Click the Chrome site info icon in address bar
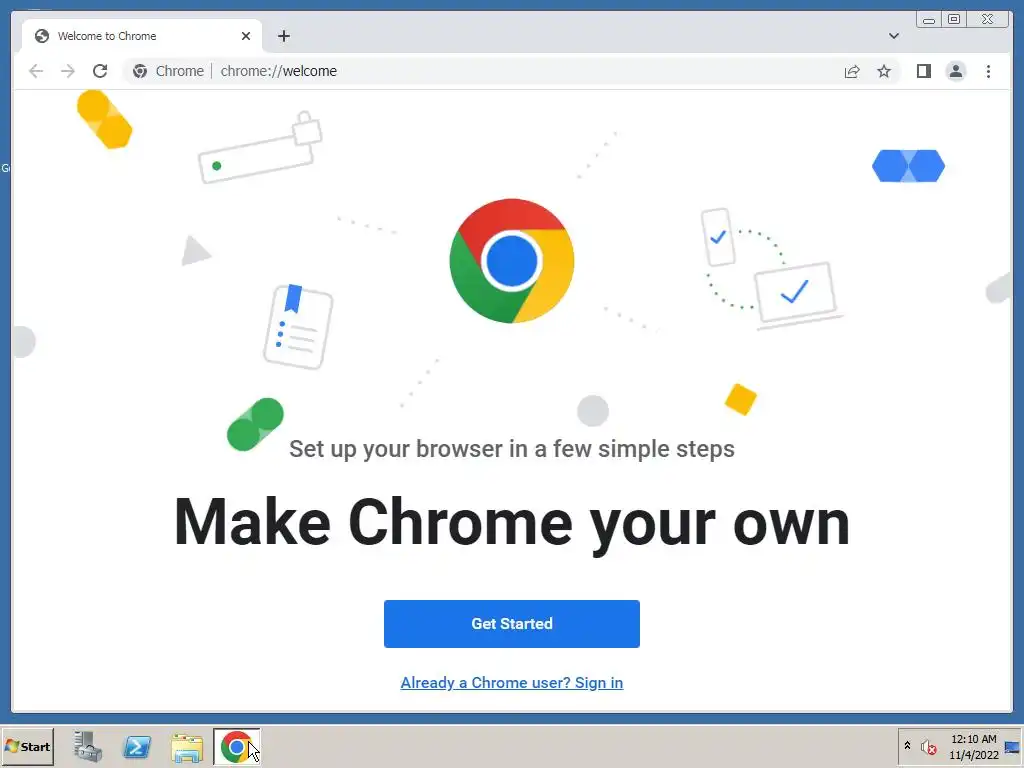Viewport: 1024px width, 768px height. [140, 71]
